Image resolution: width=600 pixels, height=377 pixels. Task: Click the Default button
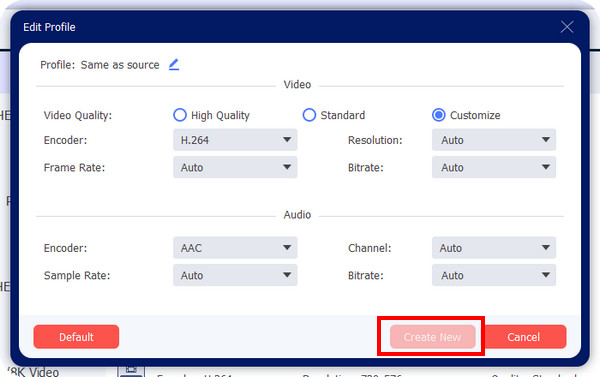coord(76,337)
